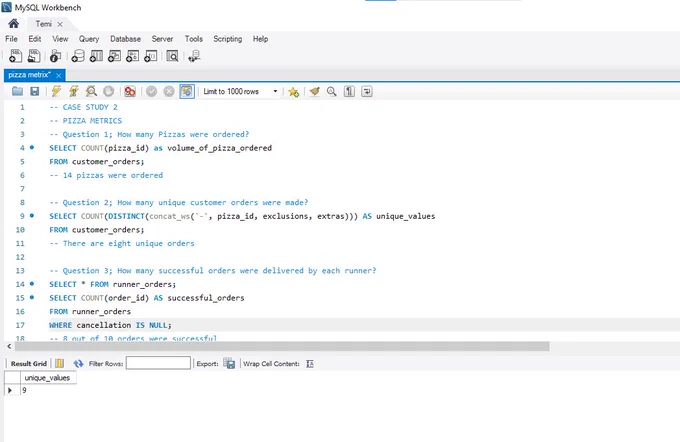This screenshot has width=680, height=442.
Task: Open the Query menu
Action: click(89, 39)
